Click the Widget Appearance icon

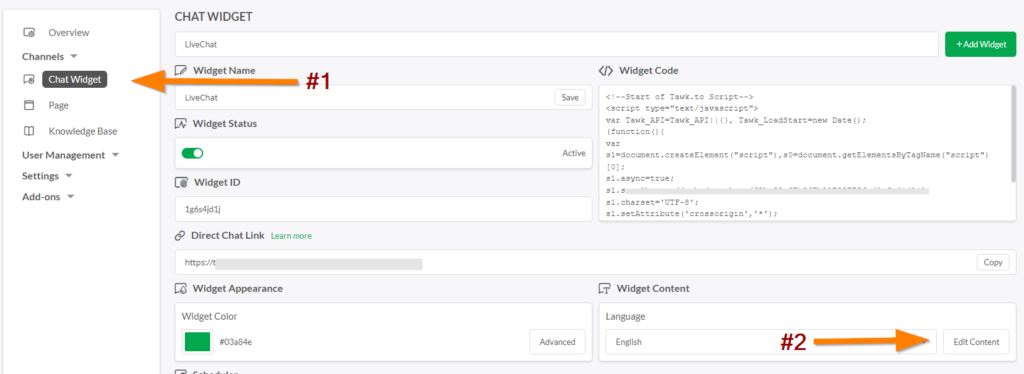pyautogui.click(x=181, y=288)
